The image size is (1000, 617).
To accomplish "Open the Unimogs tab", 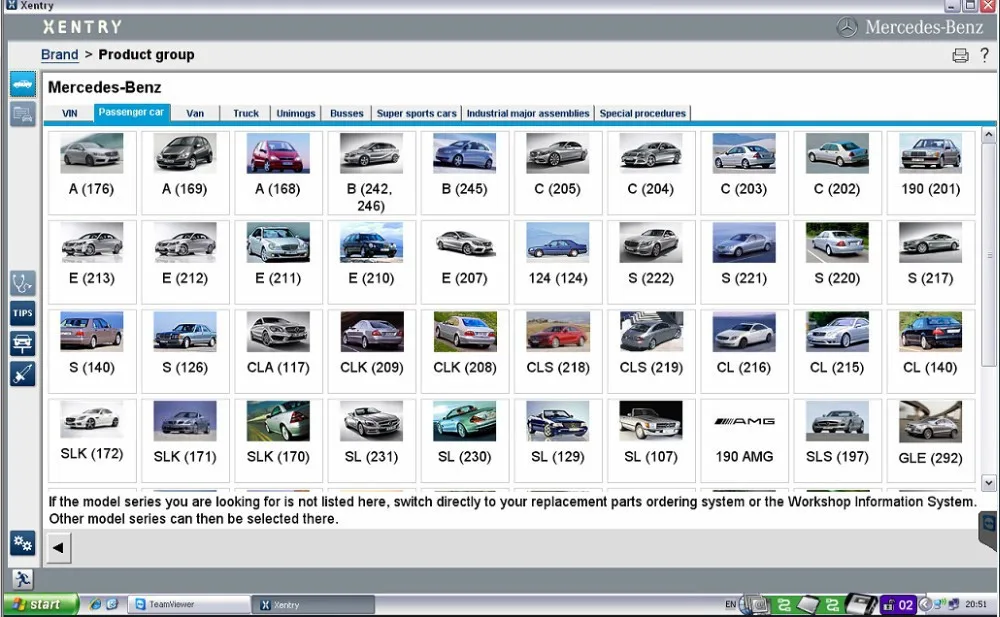I will coord(296,114).
